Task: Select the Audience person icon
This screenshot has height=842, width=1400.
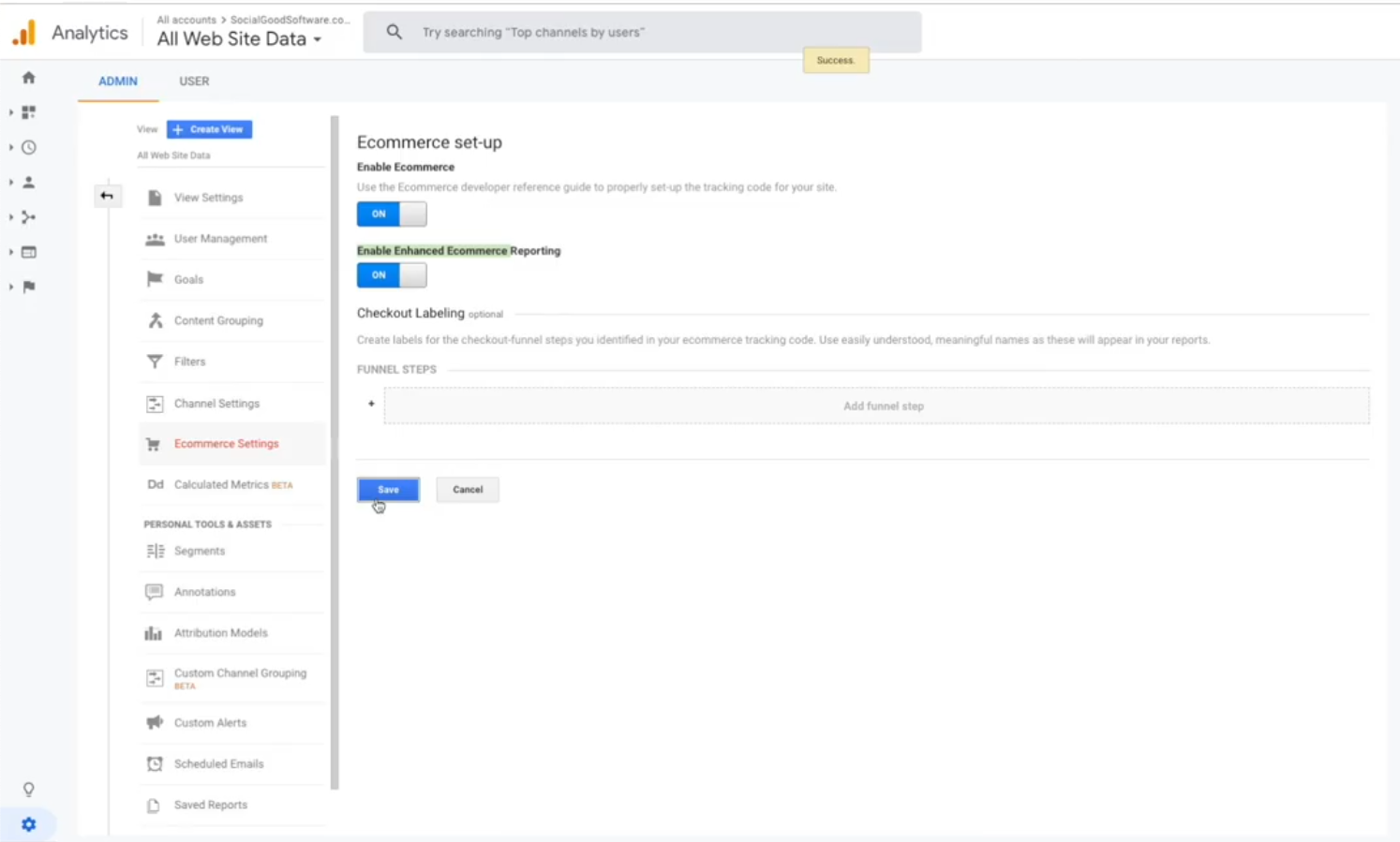Action: click(28, 182)
